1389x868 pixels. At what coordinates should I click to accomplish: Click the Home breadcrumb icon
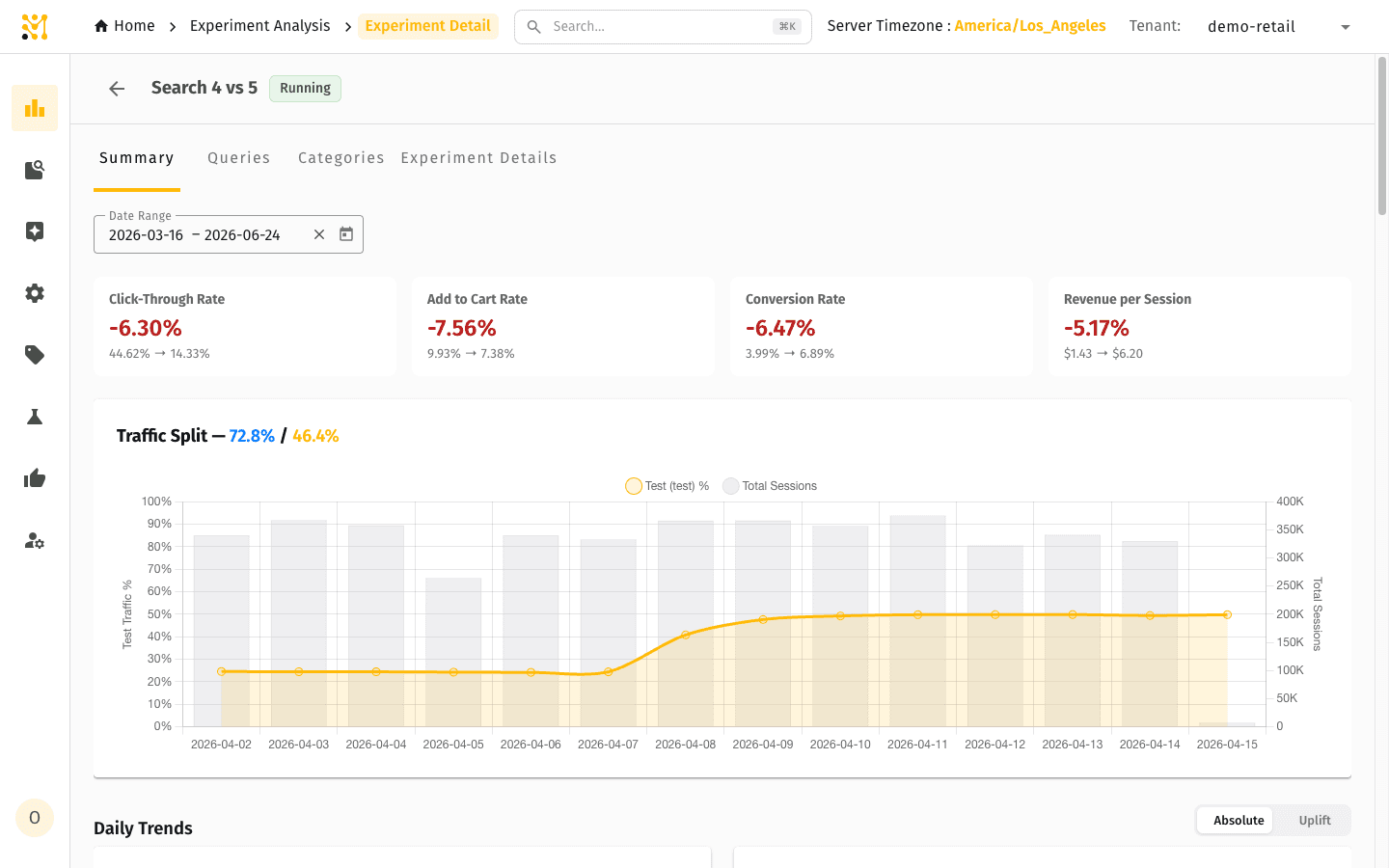click(101, 26)
